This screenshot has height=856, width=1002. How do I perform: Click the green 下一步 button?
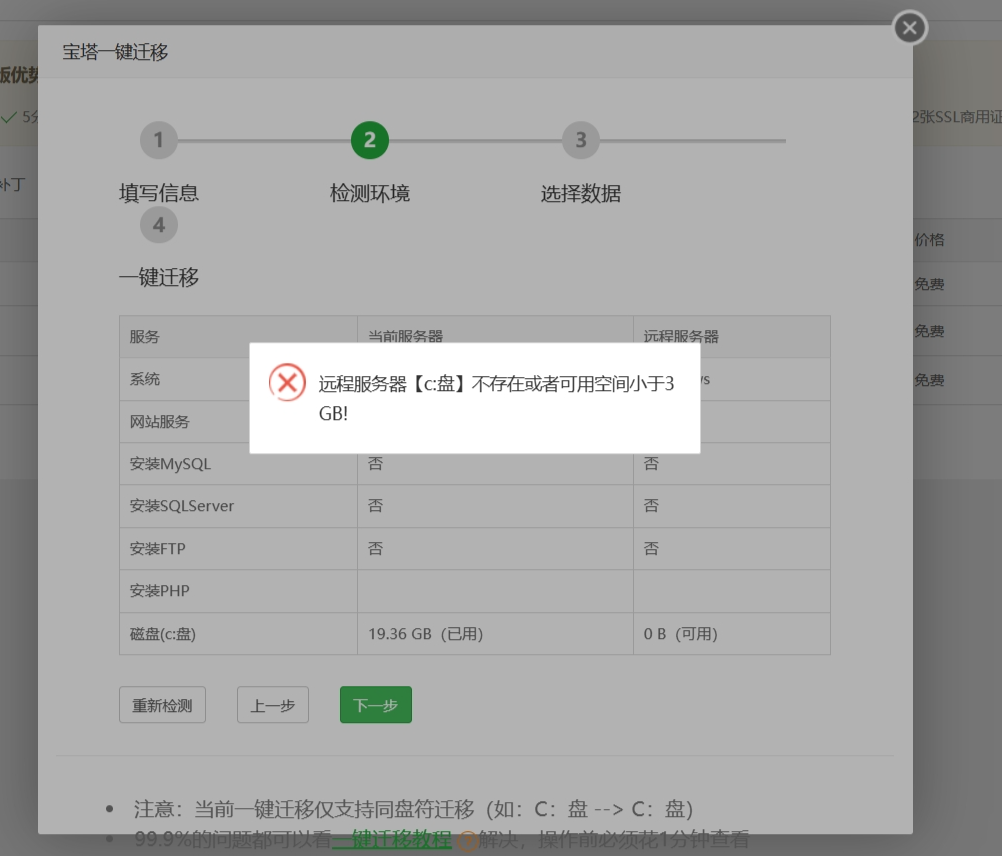(376, 705)
